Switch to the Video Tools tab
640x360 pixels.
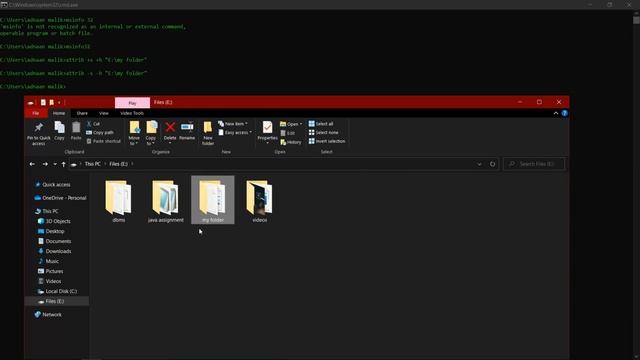132,113
